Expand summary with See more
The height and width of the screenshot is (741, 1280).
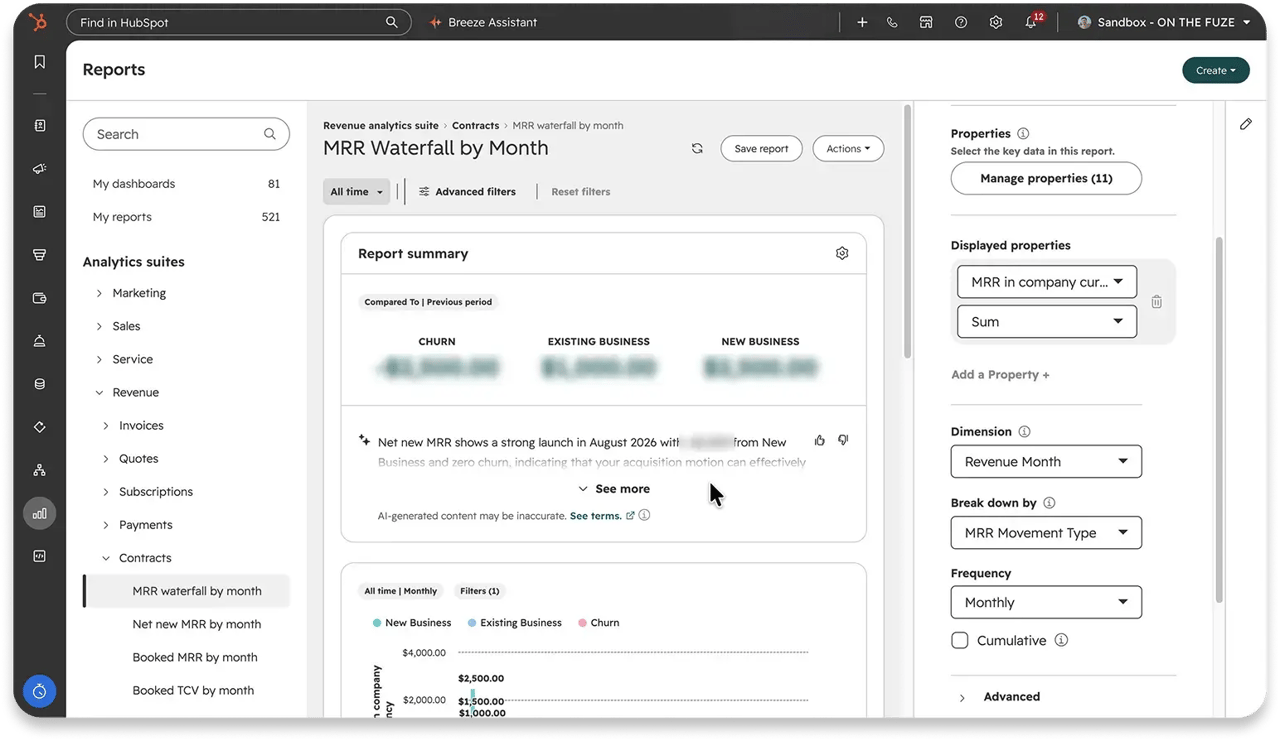tap(614, 489)
